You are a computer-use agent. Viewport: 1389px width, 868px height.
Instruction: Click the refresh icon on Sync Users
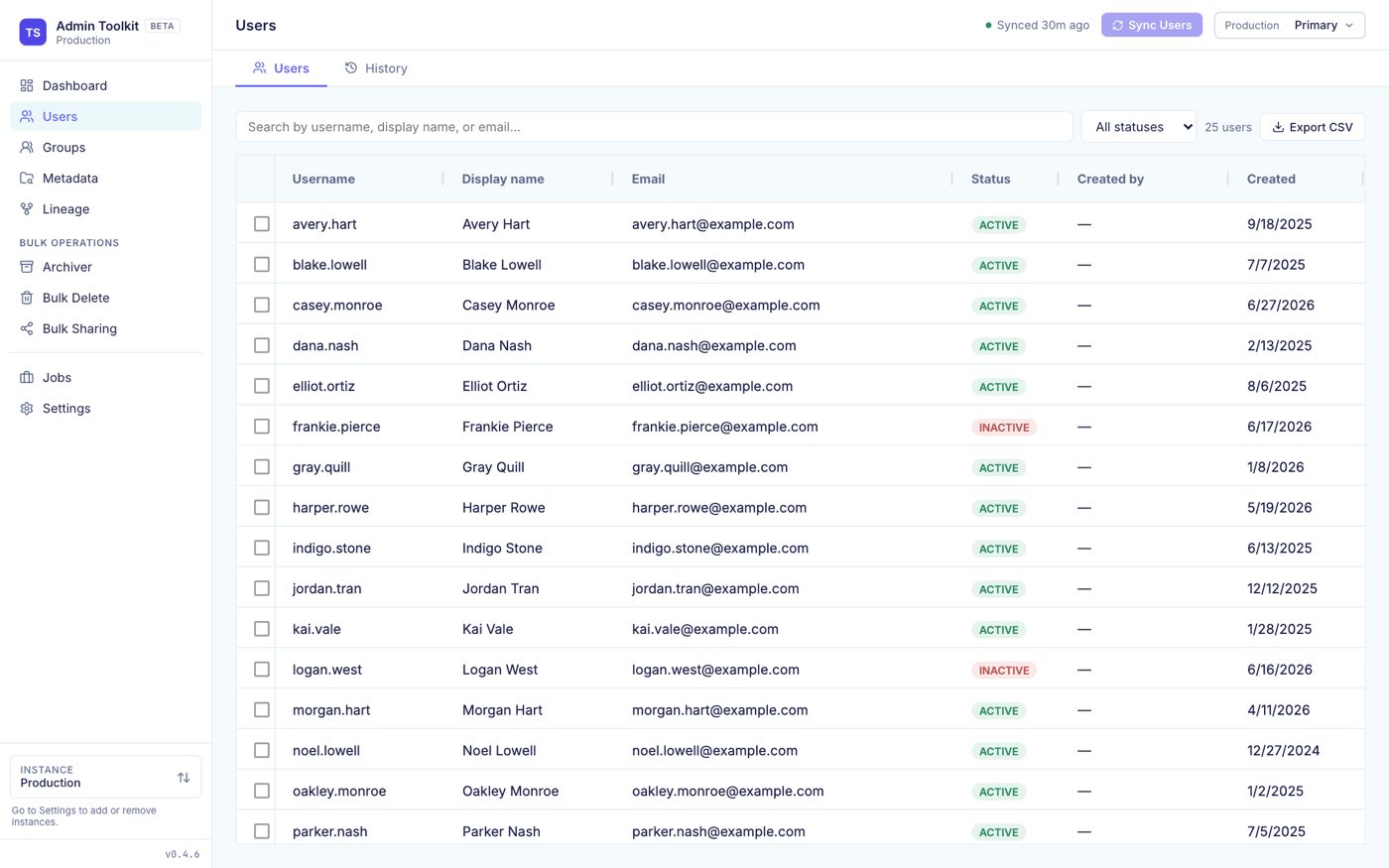click(1118, 25)
